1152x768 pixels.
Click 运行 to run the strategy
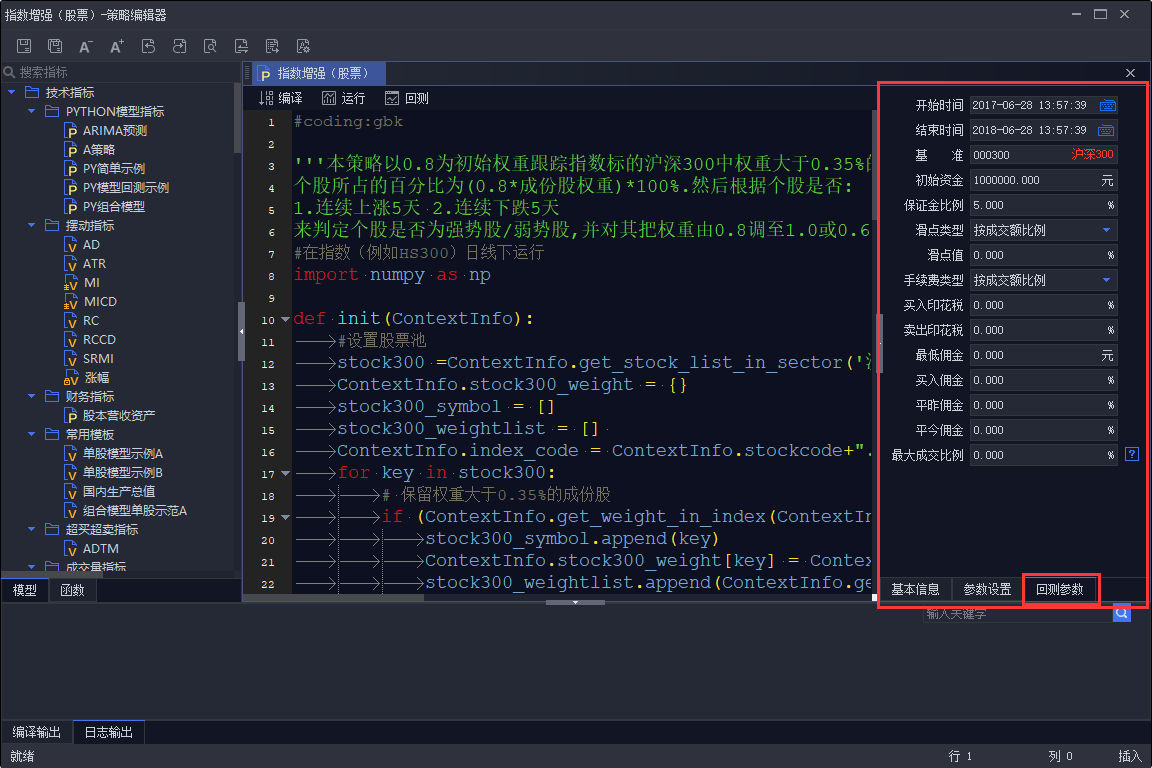click(344, 98)
